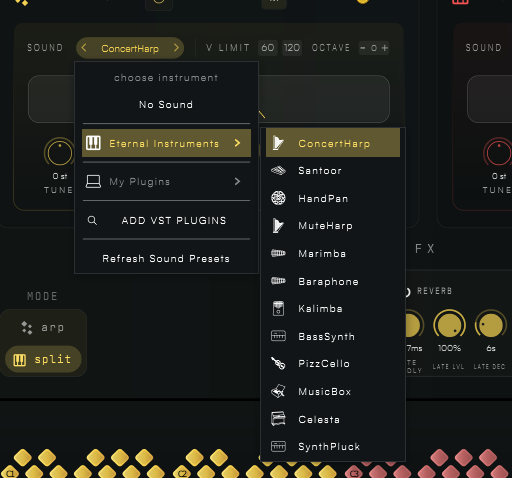Click Refresh Sound Presets
This screenshot has height=478, width=512.
point(166,259)
